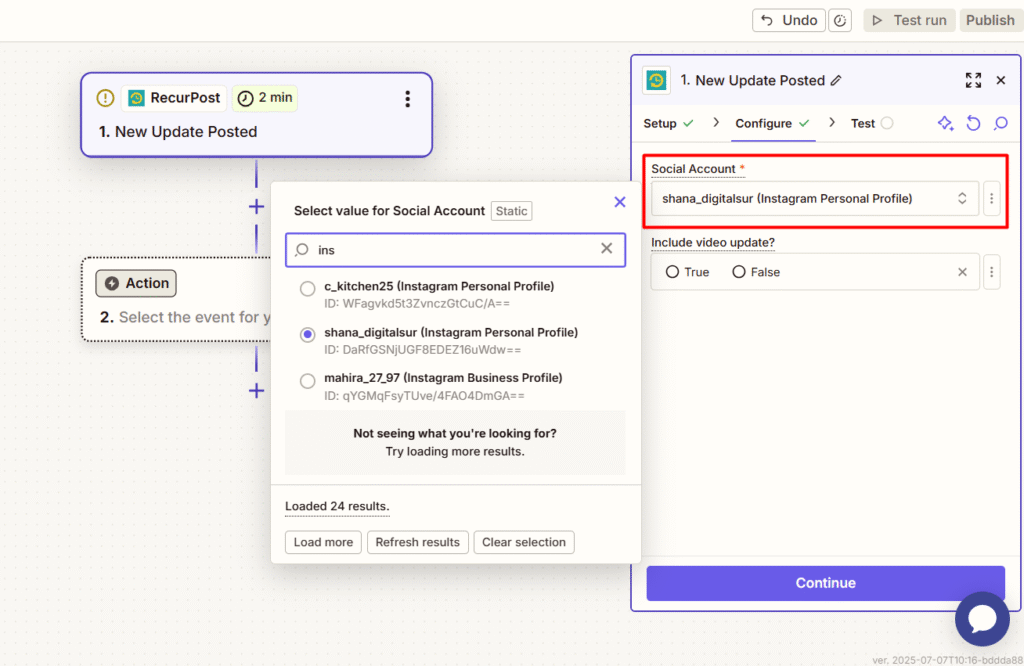Add a step below the Action card

(x=257, y=391)
